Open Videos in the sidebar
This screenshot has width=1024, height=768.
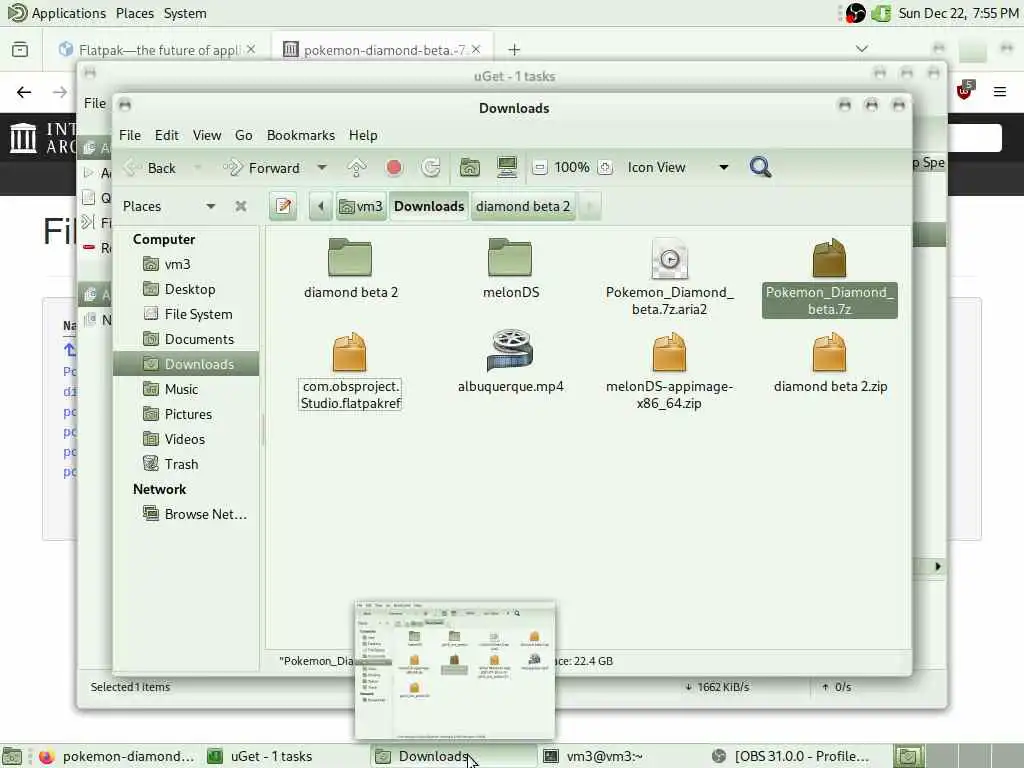pyautogui.click(x=184, y=439)
